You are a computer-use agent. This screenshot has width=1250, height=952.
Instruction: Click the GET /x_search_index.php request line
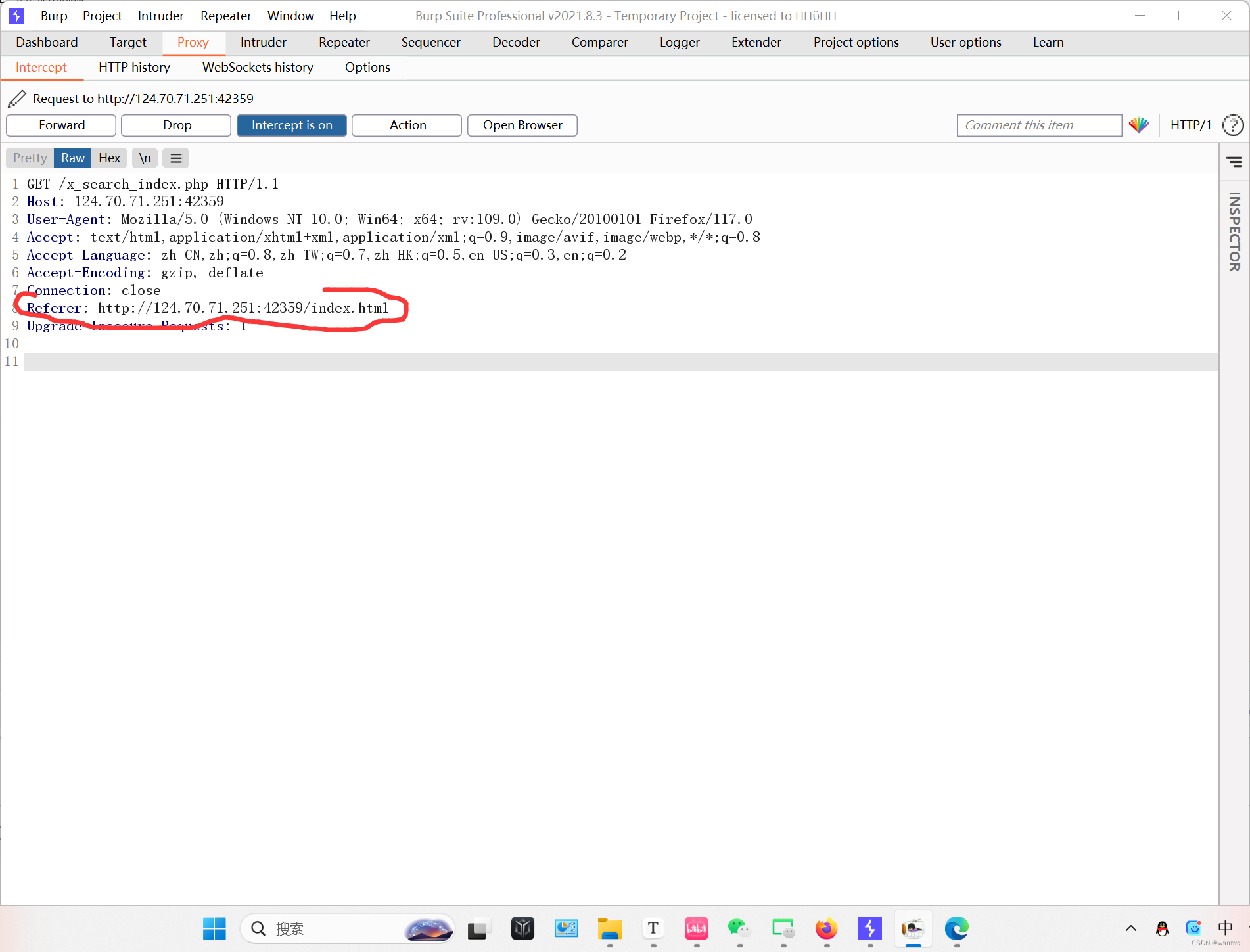tap(152, 184)
